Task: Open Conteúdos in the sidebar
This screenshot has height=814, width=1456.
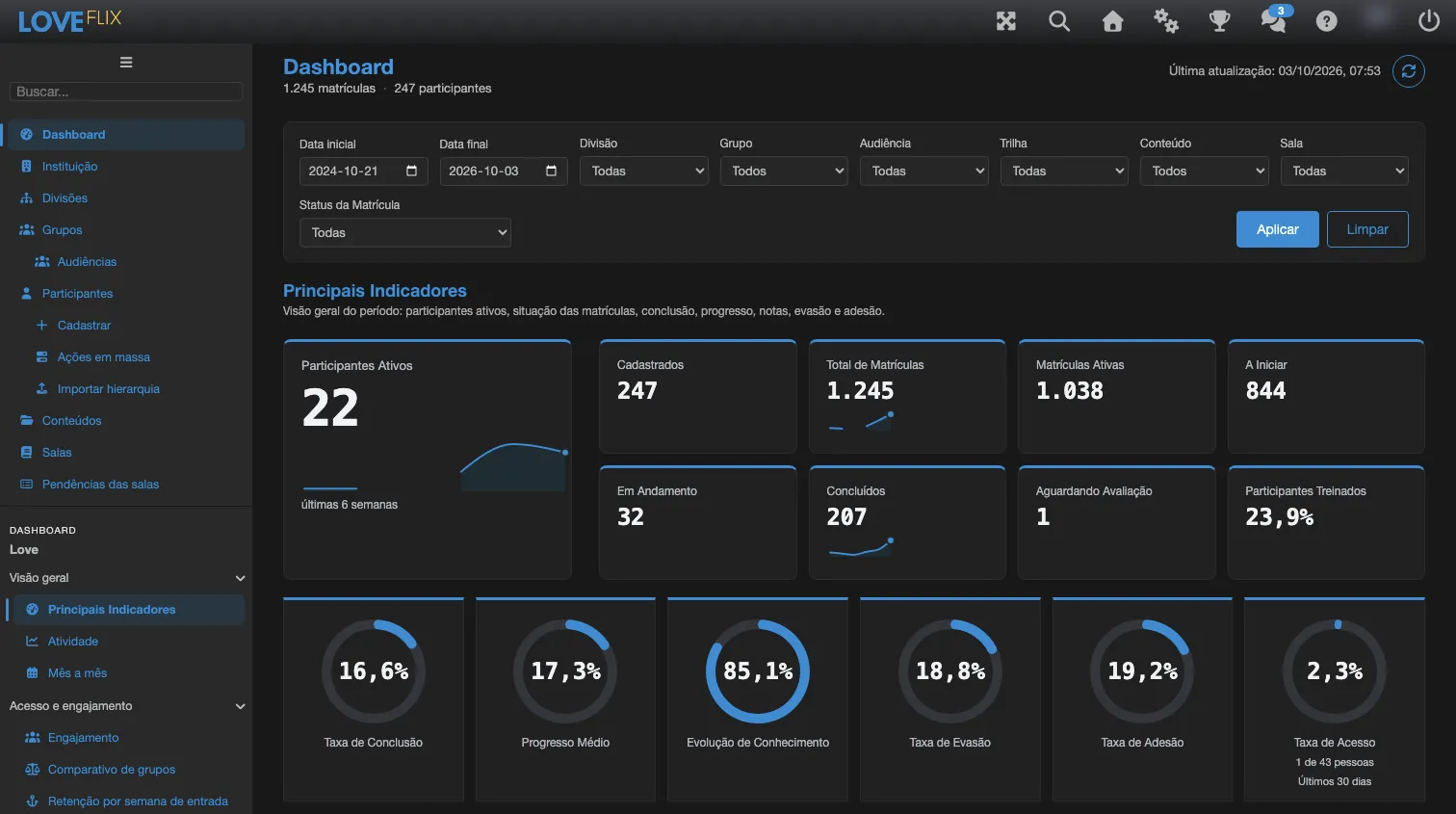Action: click(x=125, y=421)
